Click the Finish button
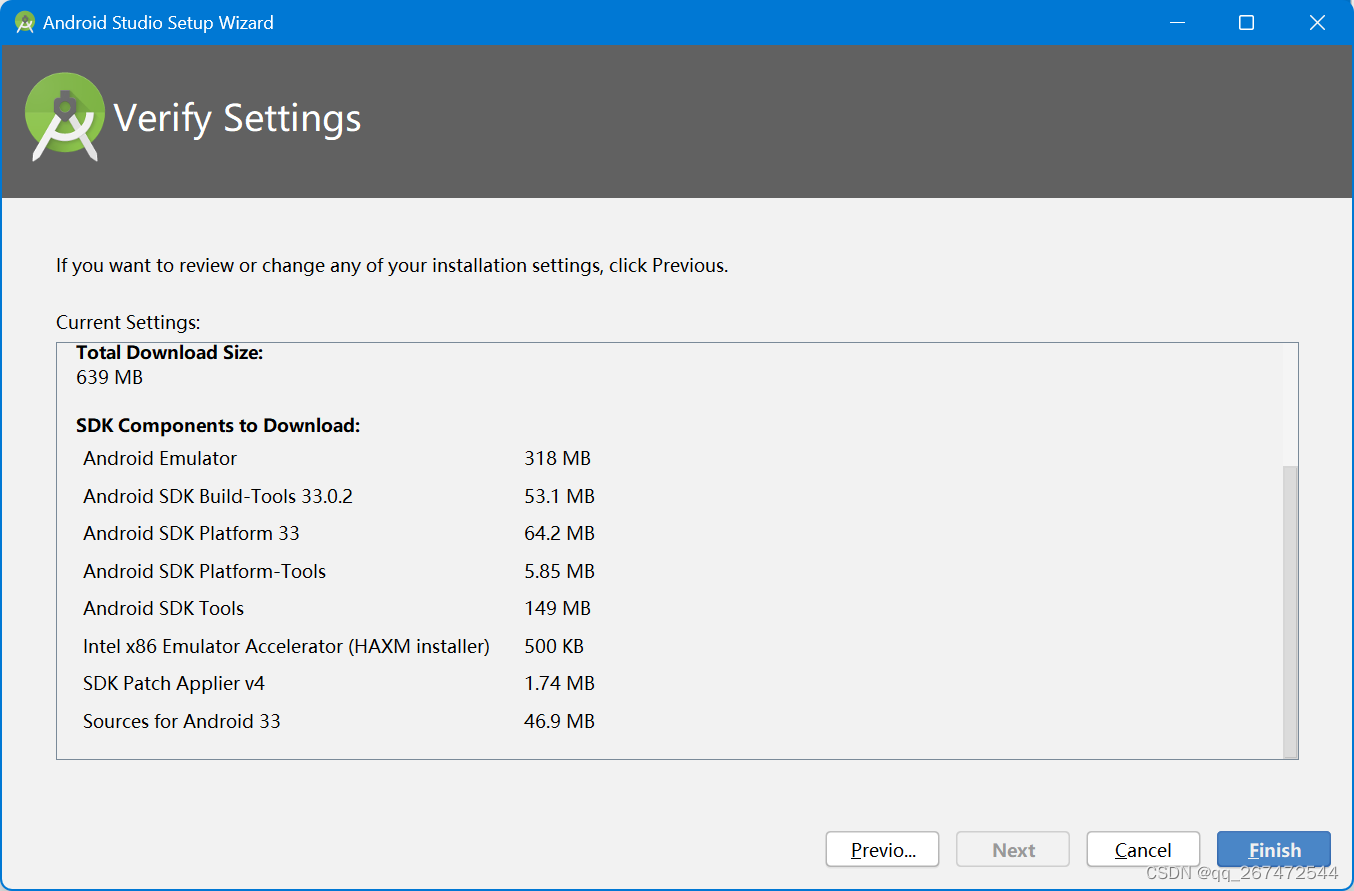The height and width of the screenshot is (891, 1354). [1273, 849]
